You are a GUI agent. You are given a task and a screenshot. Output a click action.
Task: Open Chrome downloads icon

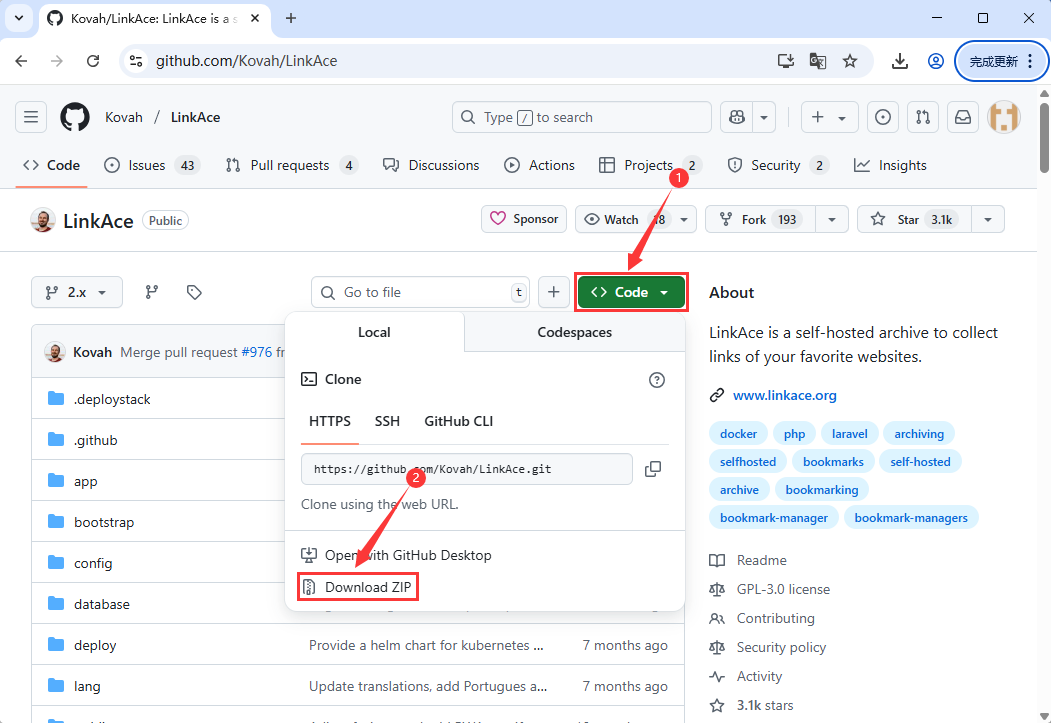click(900, 61)
